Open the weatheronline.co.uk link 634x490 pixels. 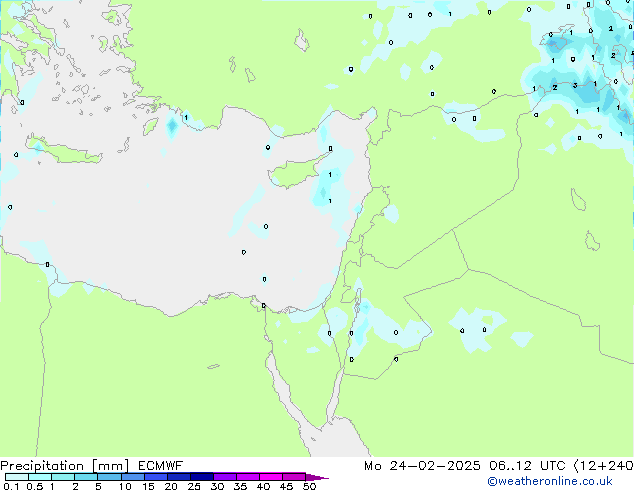(550, 481)
